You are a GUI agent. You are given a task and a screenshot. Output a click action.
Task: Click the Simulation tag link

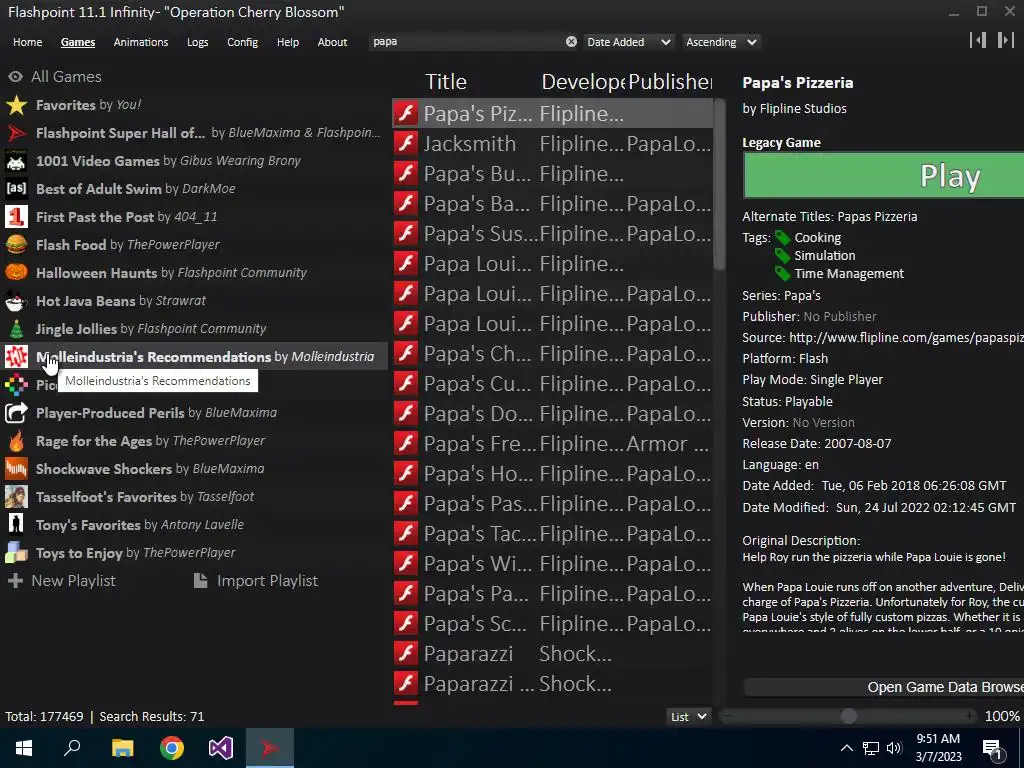[824, 255]
